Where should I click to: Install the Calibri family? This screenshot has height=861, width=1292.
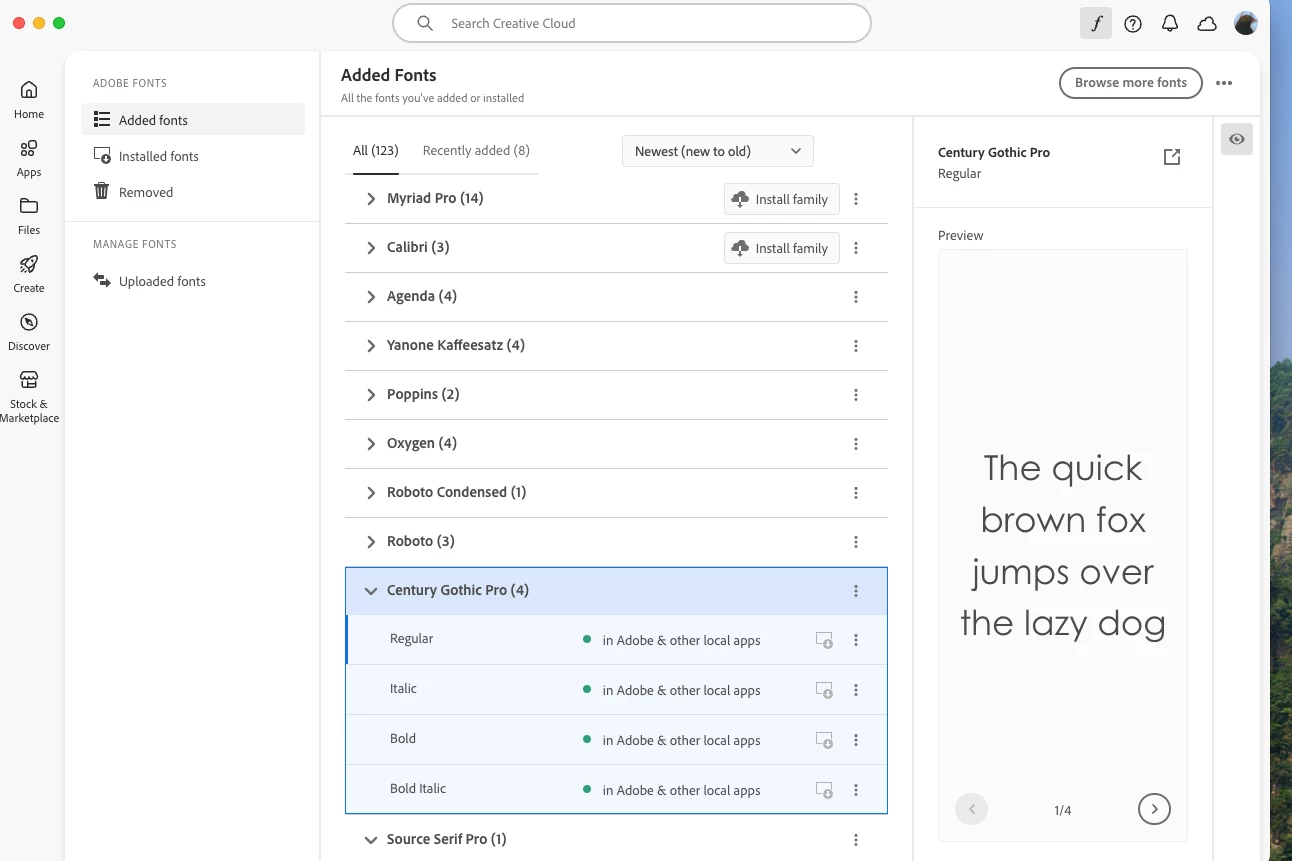point(782,248)
